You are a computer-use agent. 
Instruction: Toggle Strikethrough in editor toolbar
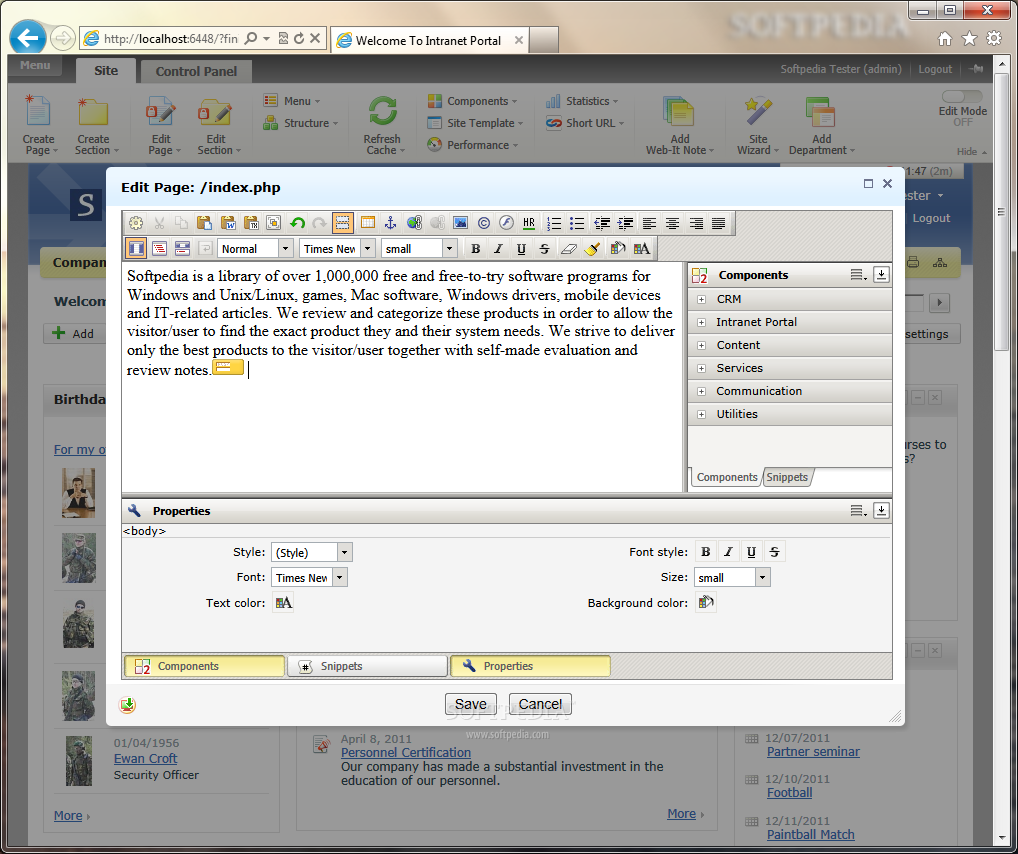544,248
